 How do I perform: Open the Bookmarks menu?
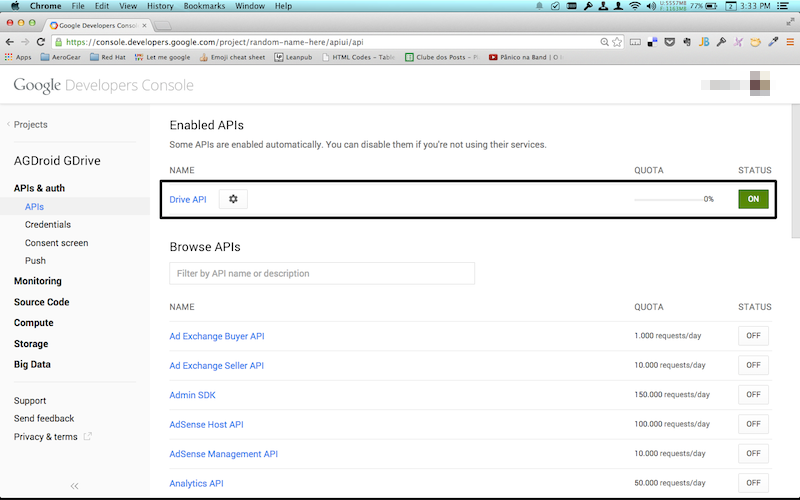tap(204, 6)
